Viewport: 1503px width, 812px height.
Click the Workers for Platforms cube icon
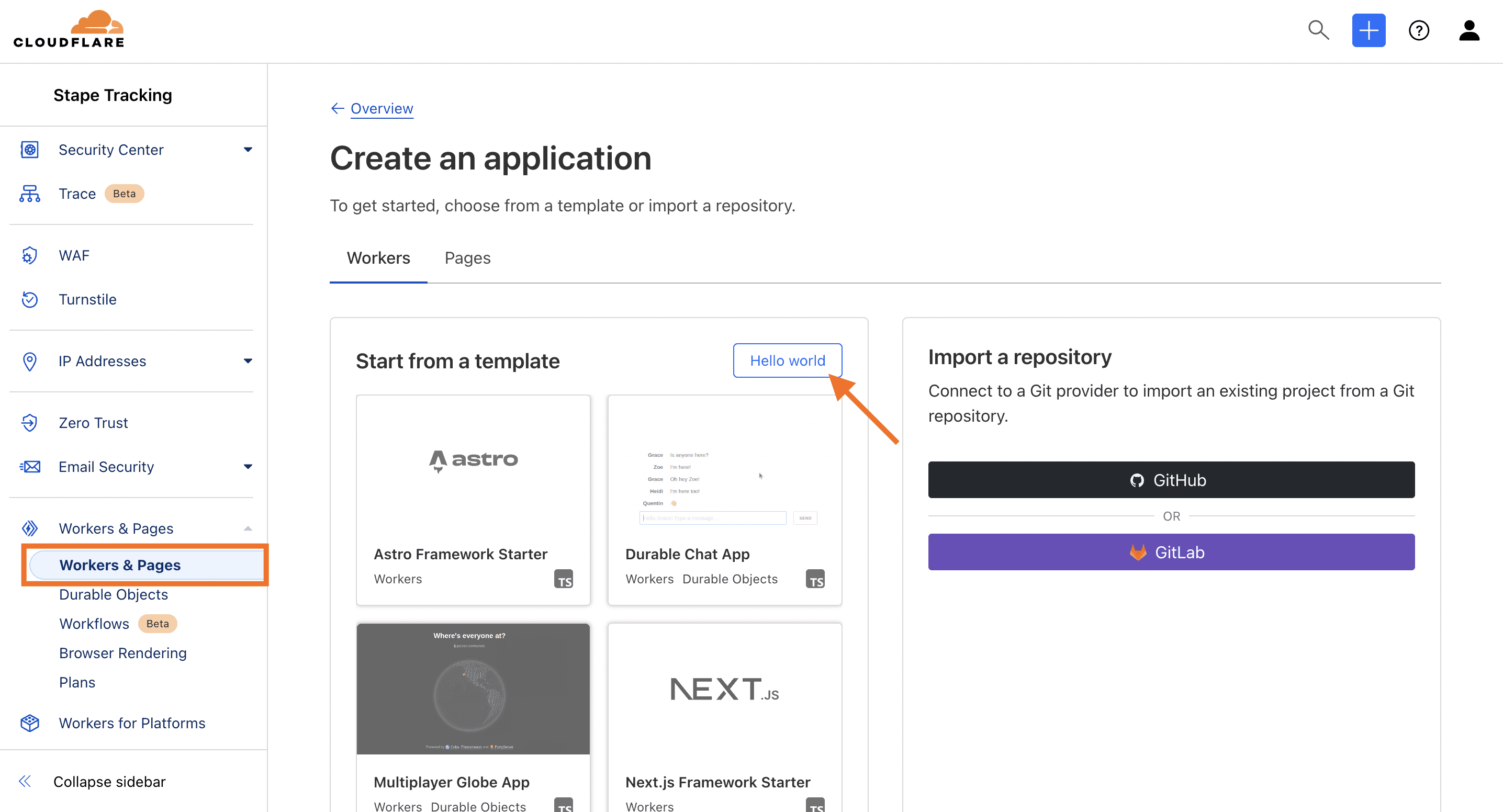pyautogui.click(x=30, y=723)
